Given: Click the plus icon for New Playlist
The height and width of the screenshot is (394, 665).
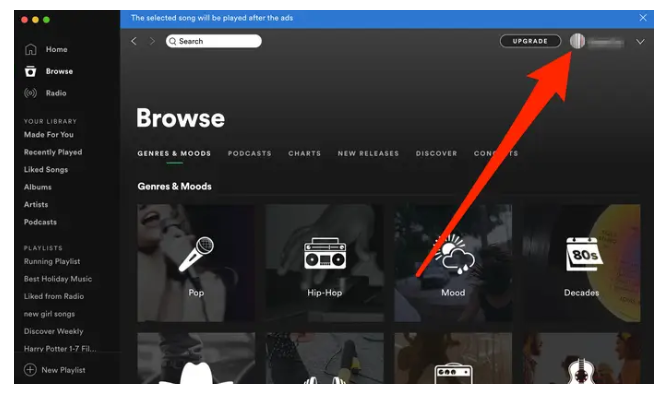Looking at the screenshot, I should tap(30, 370).
